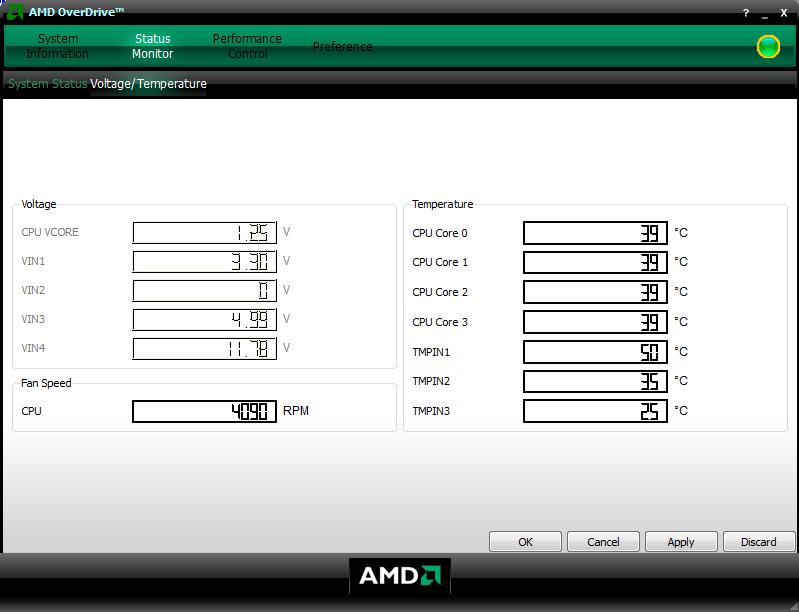Go to the Preference tab
The width and height of the screenshot is (799, 612).
[342, 47]
